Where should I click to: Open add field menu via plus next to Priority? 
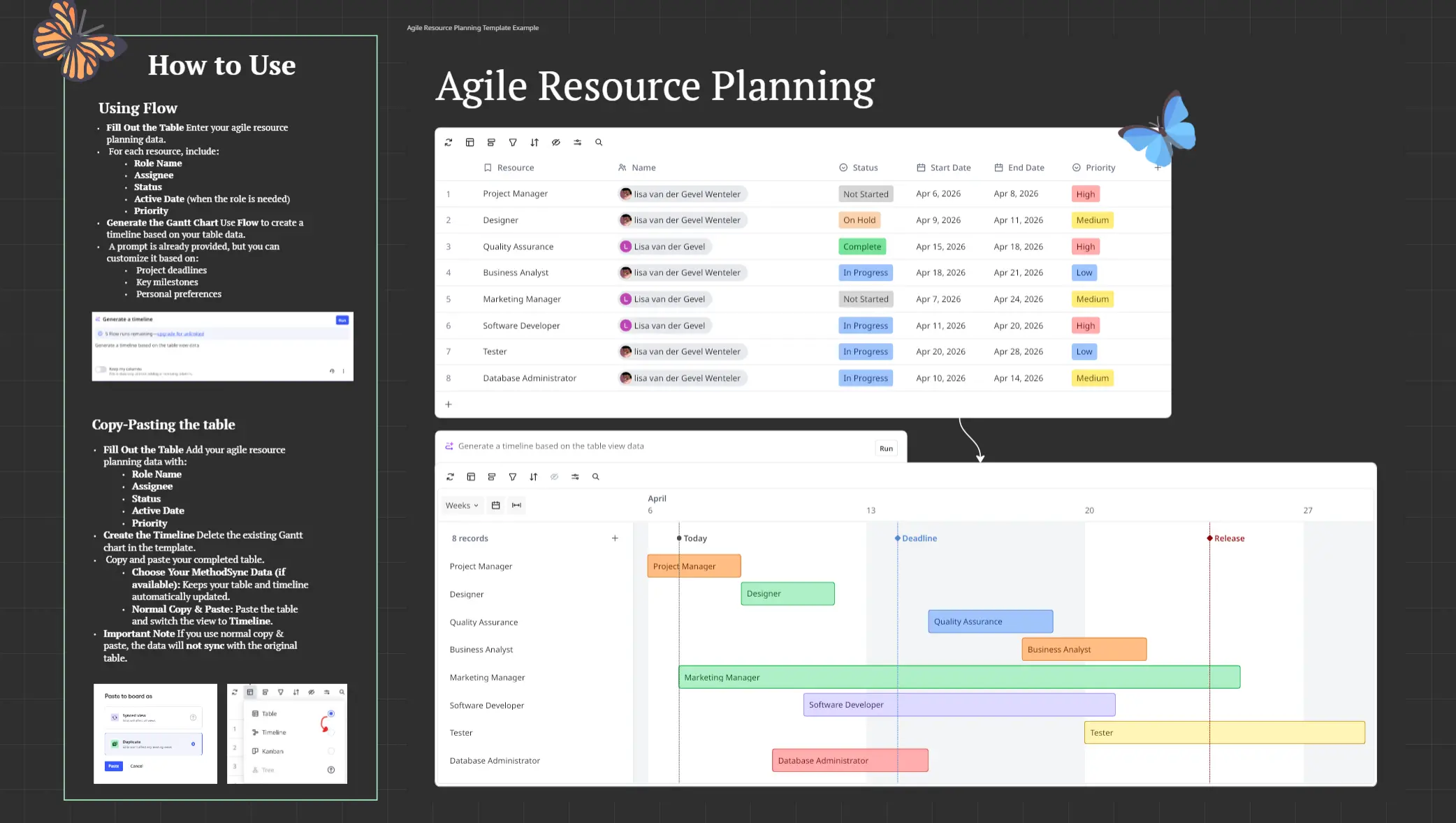pos(1158,168)
